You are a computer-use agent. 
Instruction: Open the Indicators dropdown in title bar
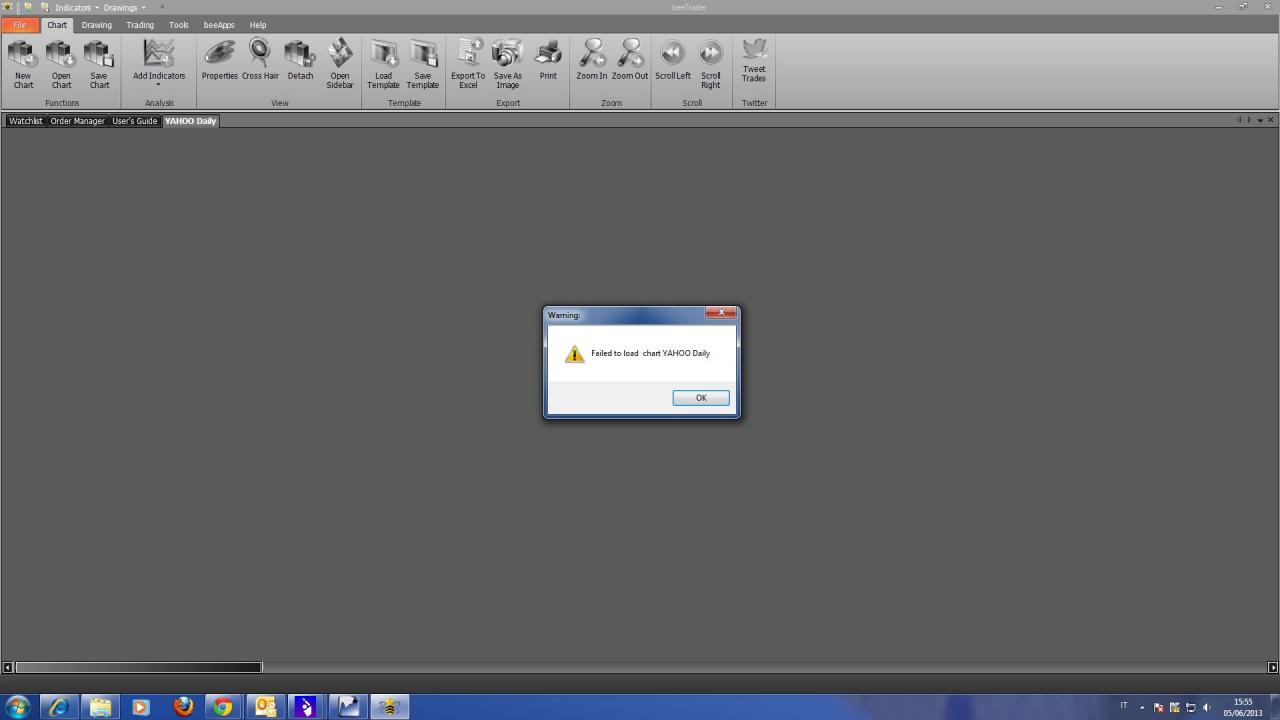[x=77, y=7]
